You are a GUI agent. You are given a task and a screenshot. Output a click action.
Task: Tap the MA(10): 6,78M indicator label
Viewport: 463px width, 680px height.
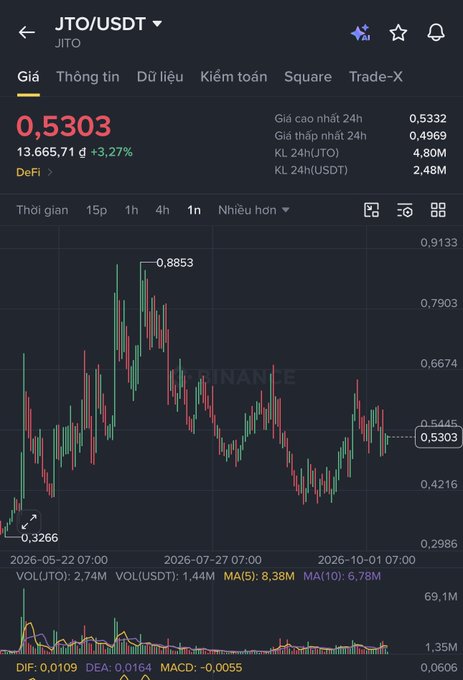click(x=342, y=576)
